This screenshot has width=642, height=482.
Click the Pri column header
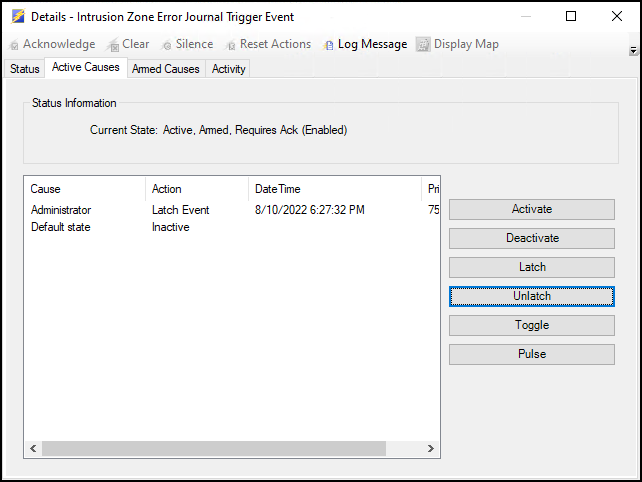[x=431, y=189]
